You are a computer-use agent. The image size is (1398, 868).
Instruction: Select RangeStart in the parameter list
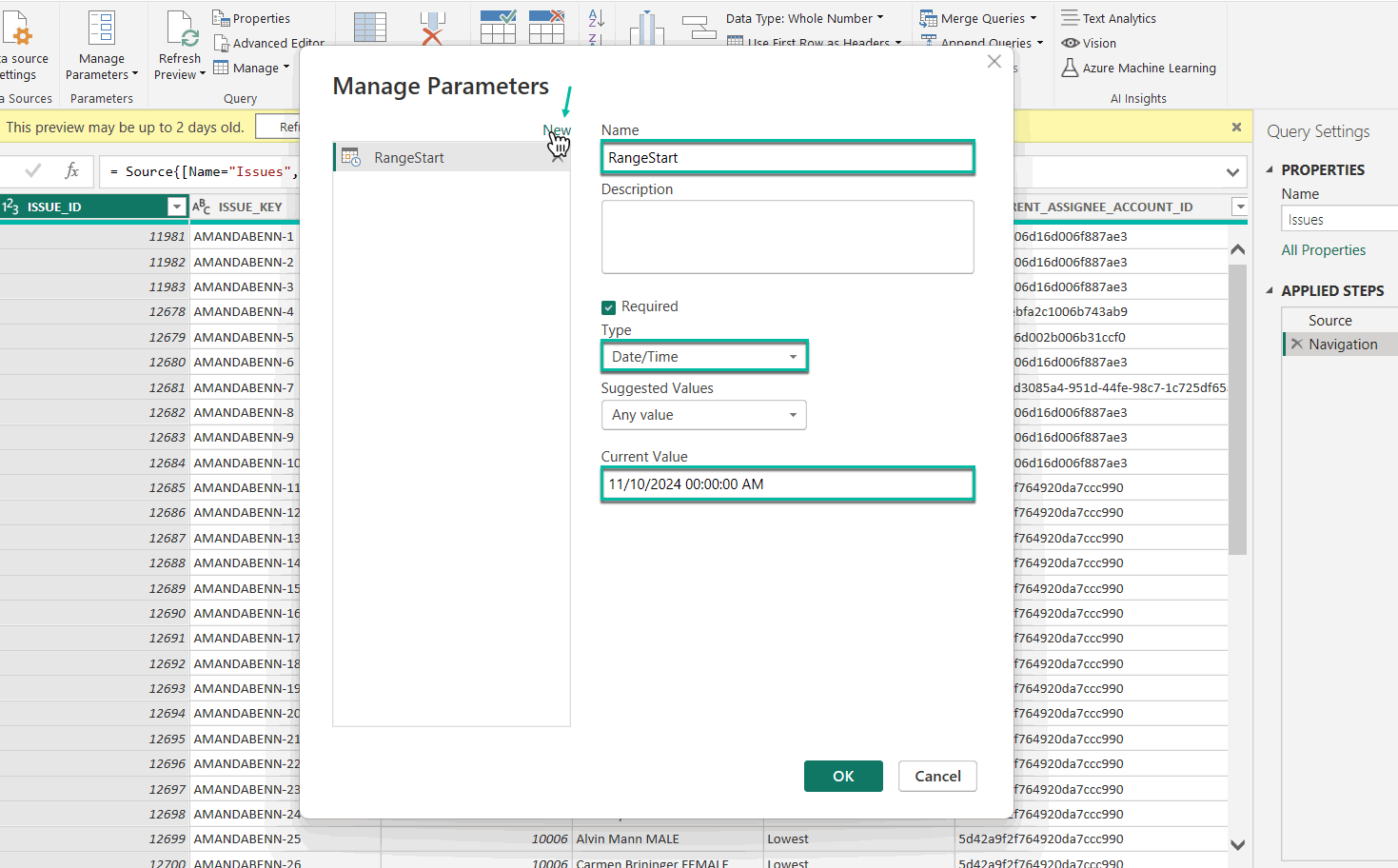pyautogui.click(x=409, y=158)
